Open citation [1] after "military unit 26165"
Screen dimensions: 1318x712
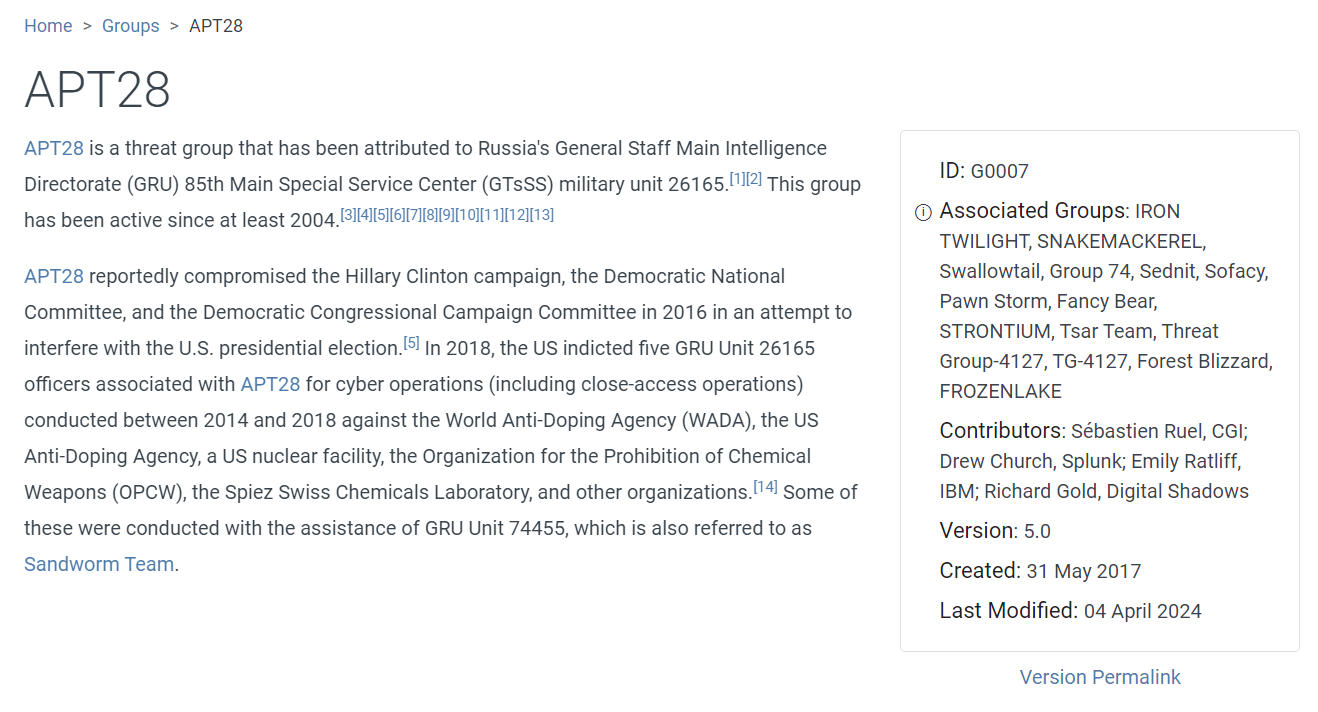[737, 179]
